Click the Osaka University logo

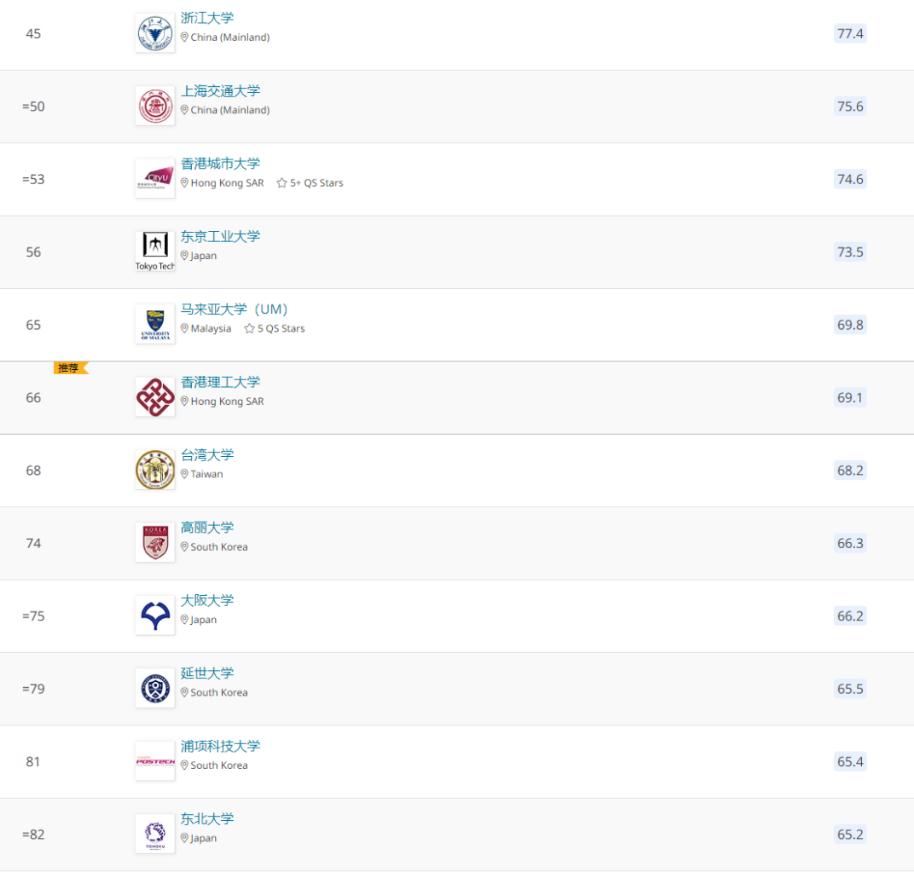coord(155,616)
